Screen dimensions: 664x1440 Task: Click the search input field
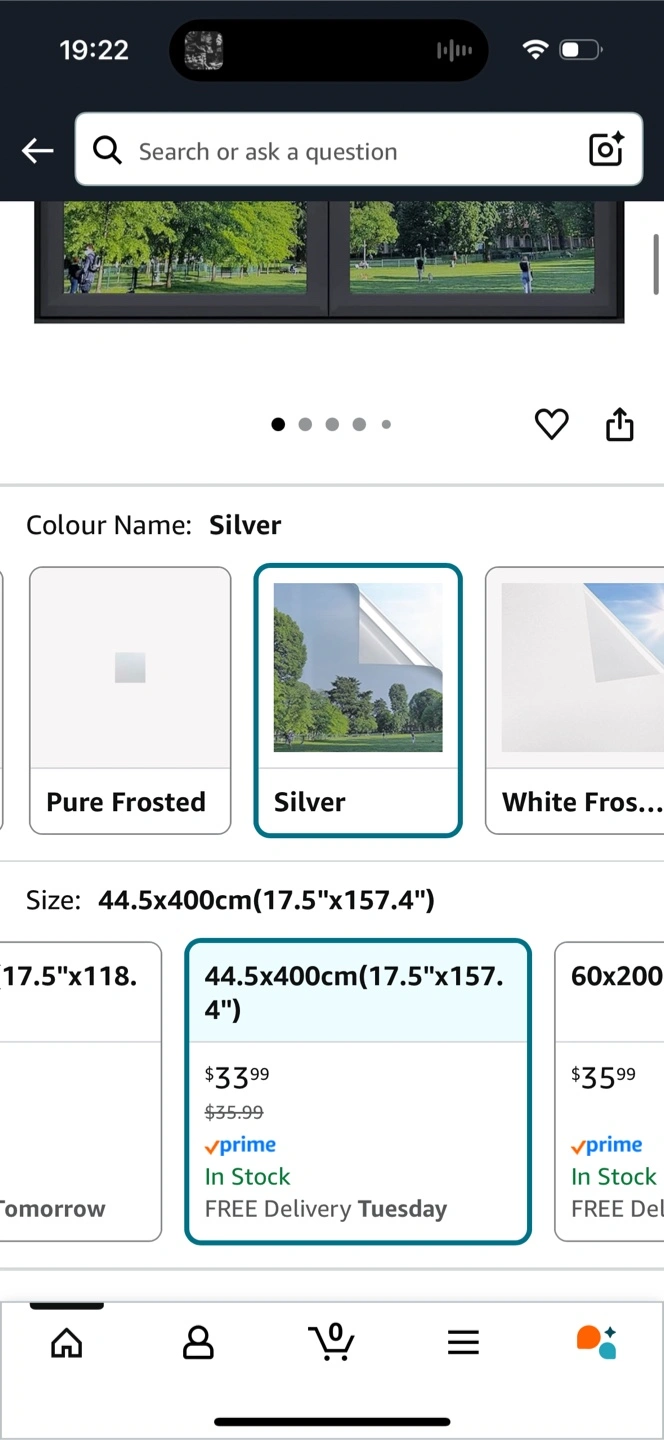(x=340, y=151)
